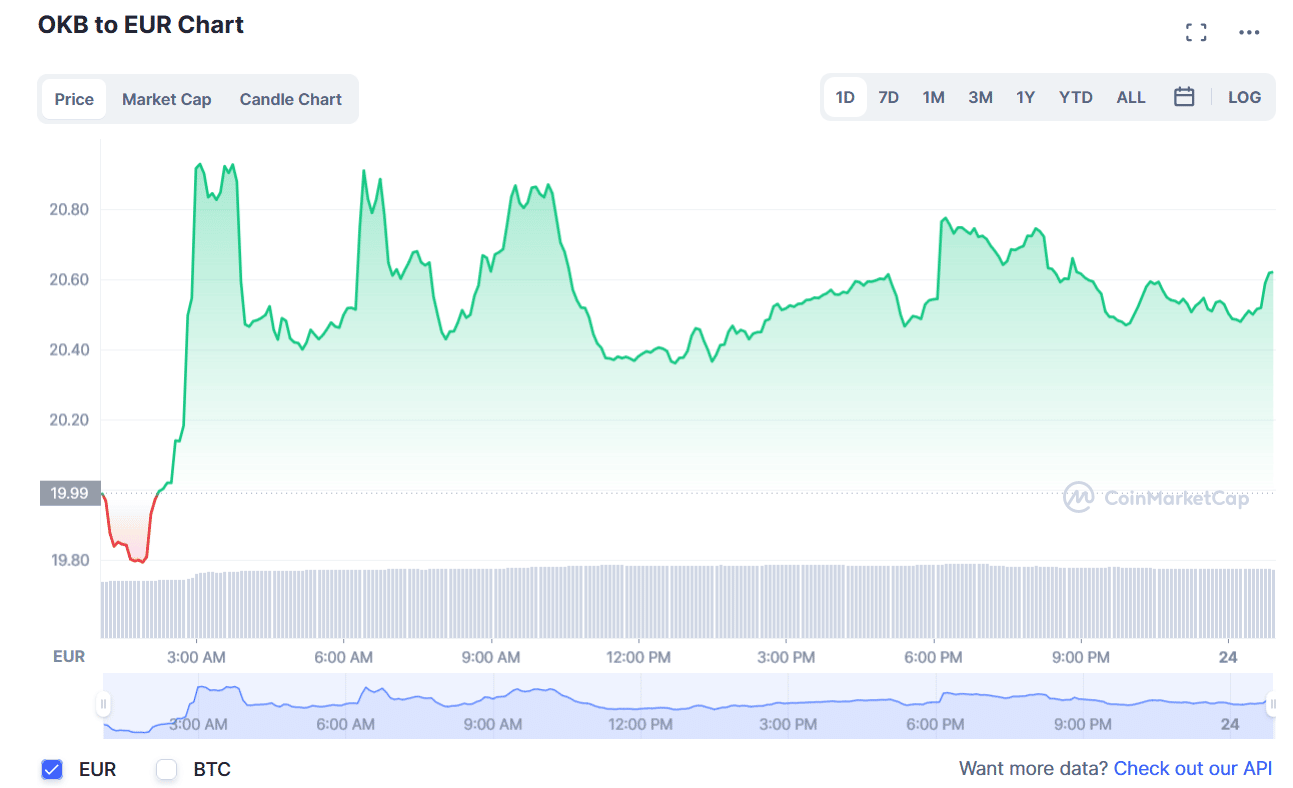The image size is (1293, 788).
Task: Select the ALL time range
Action: click(1131, 97)
